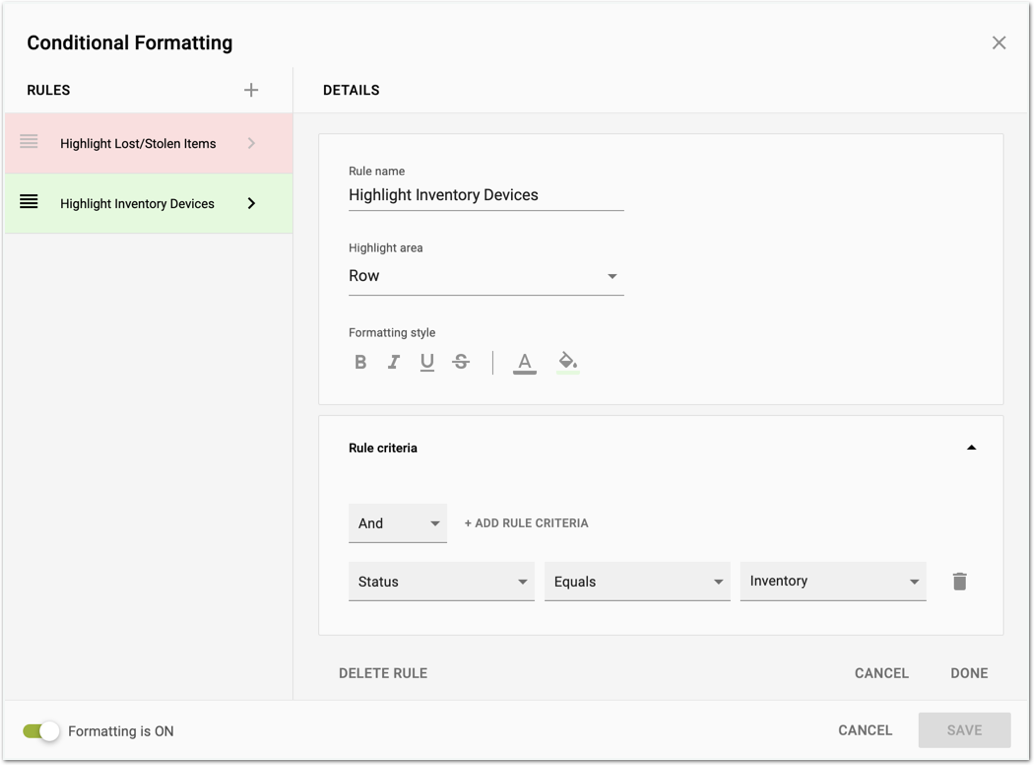
Task: Grab drag handle of Highlight Lost/Stolen Items
Action: (29, 142)
